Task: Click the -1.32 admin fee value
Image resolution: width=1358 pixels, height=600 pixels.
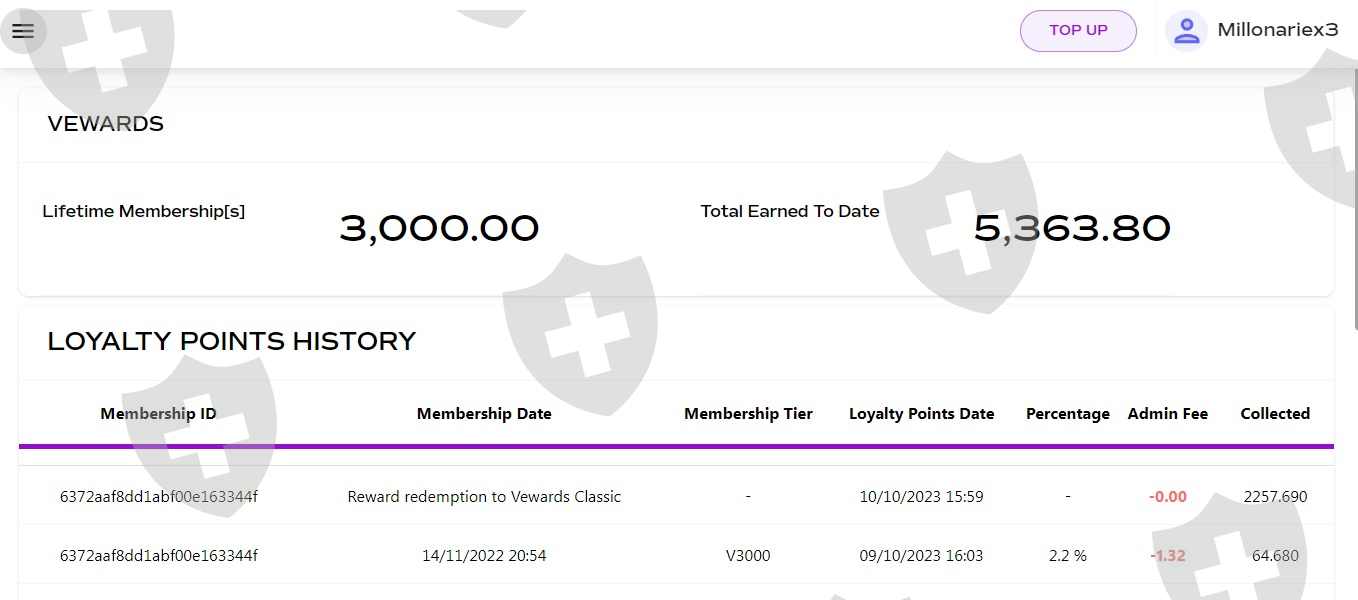Action: [x=1167, y=556]
